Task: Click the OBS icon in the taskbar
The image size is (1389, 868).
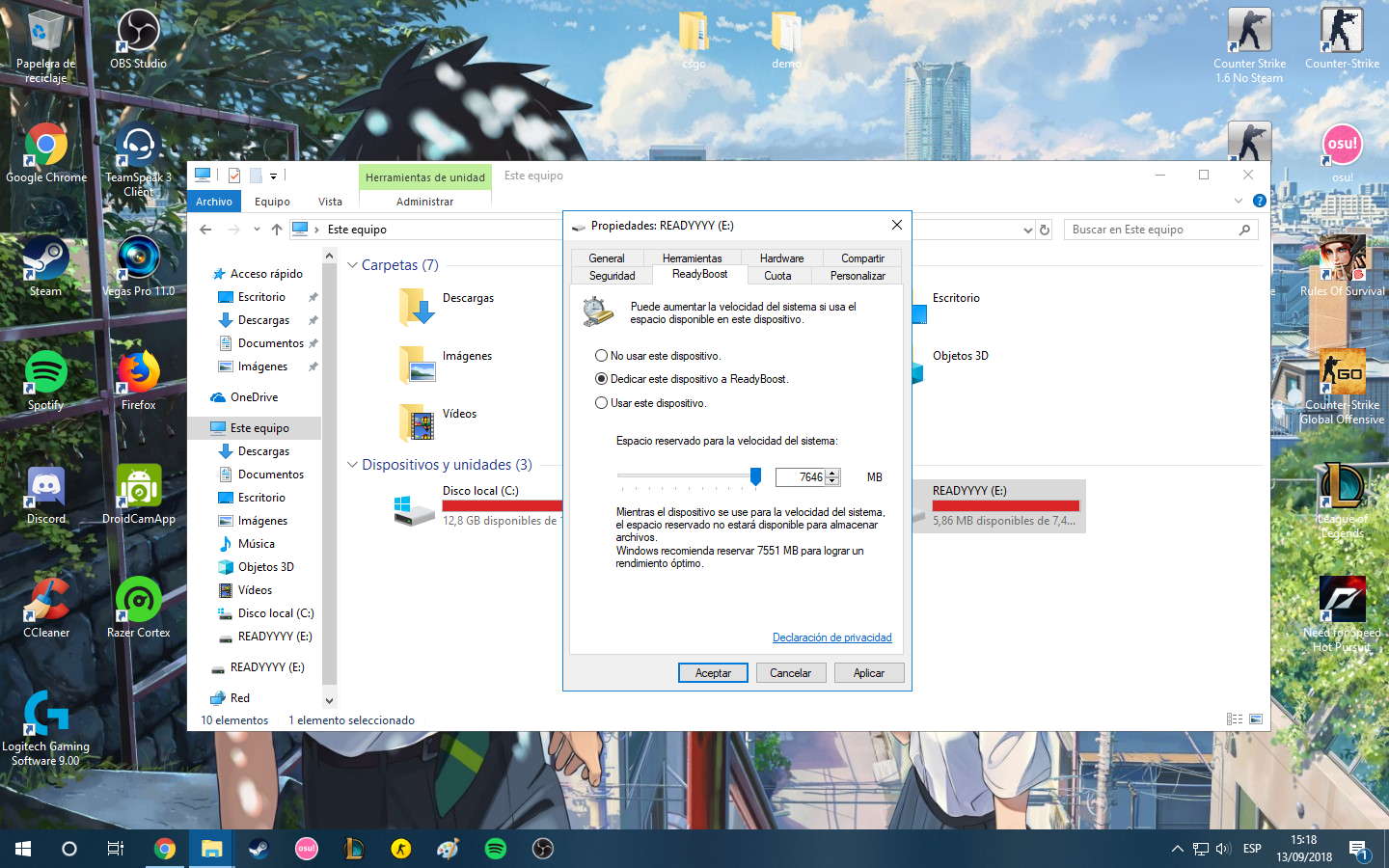Action: click(543, 849)
